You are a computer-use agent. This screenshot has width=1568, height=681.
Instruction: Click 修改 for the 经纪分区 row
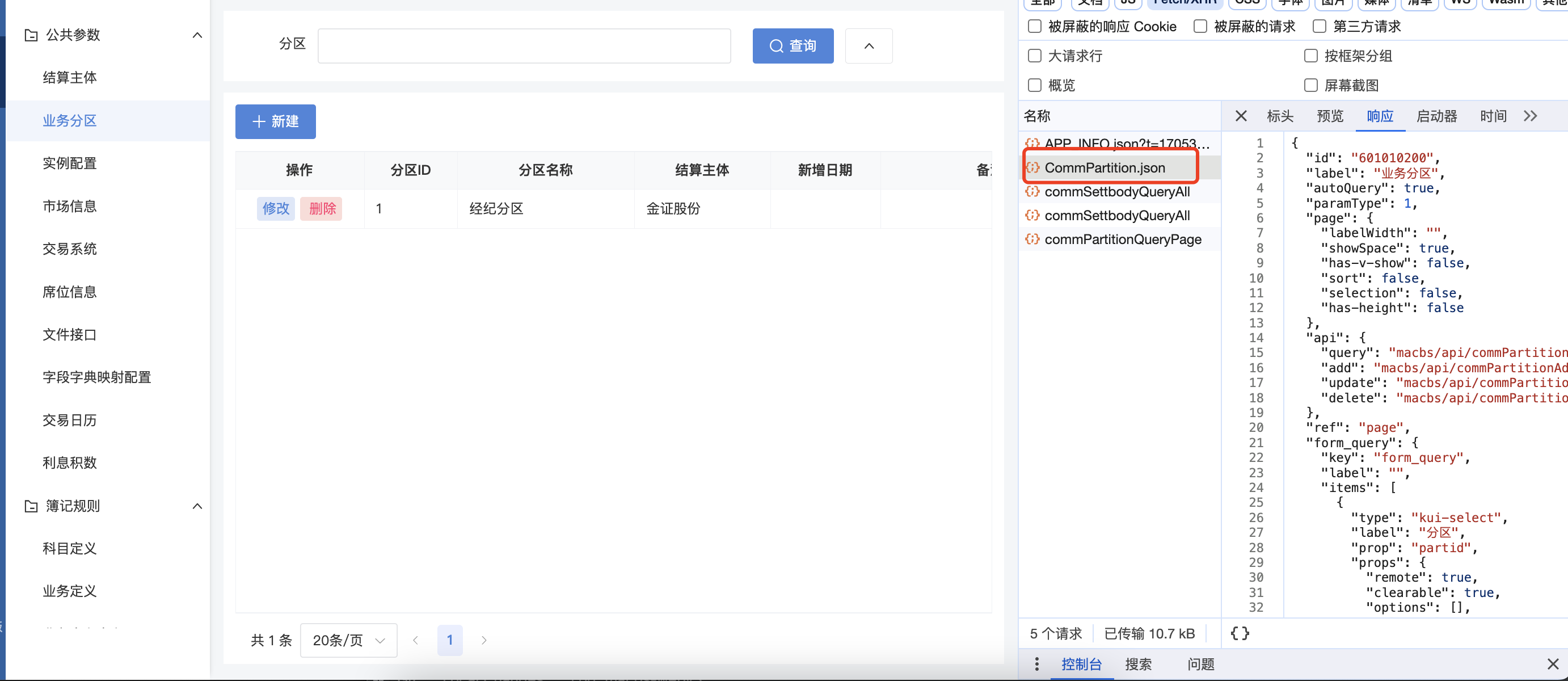coord(276,208)
